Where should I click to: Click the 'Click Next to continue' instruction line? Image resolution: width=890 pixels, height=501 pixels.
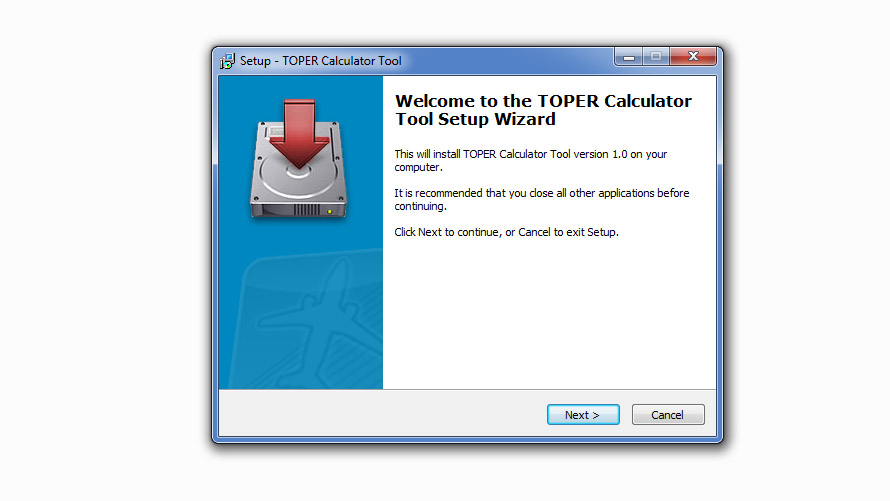click(506, 232)
